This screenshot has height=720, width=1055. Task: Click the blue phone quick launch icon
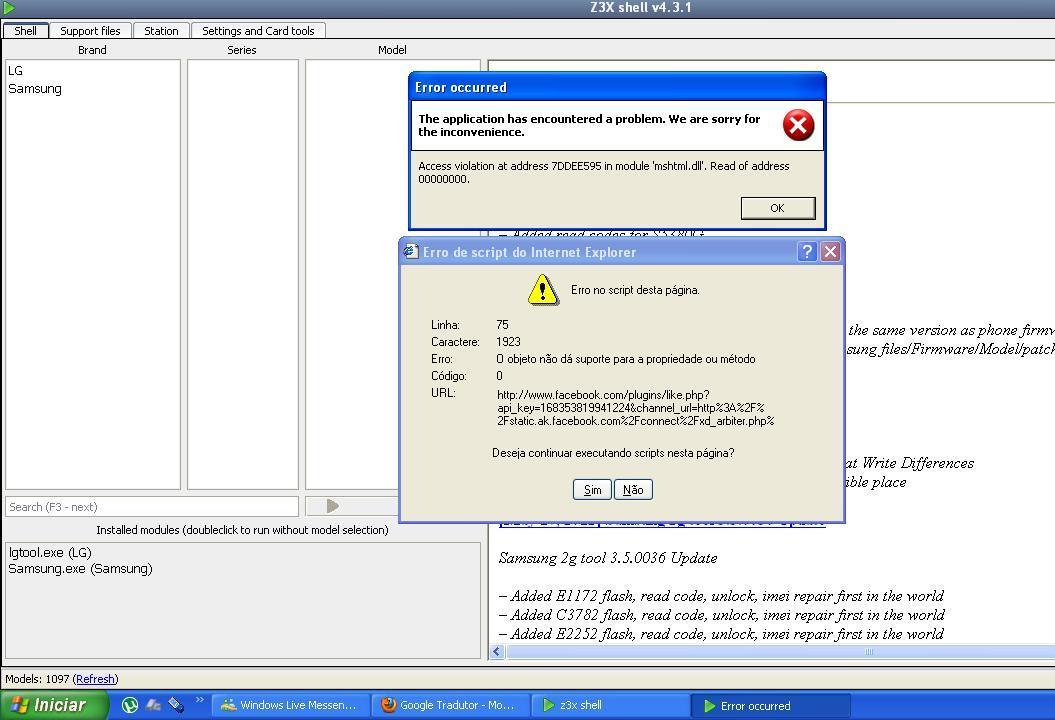click(x=176, y=705)
